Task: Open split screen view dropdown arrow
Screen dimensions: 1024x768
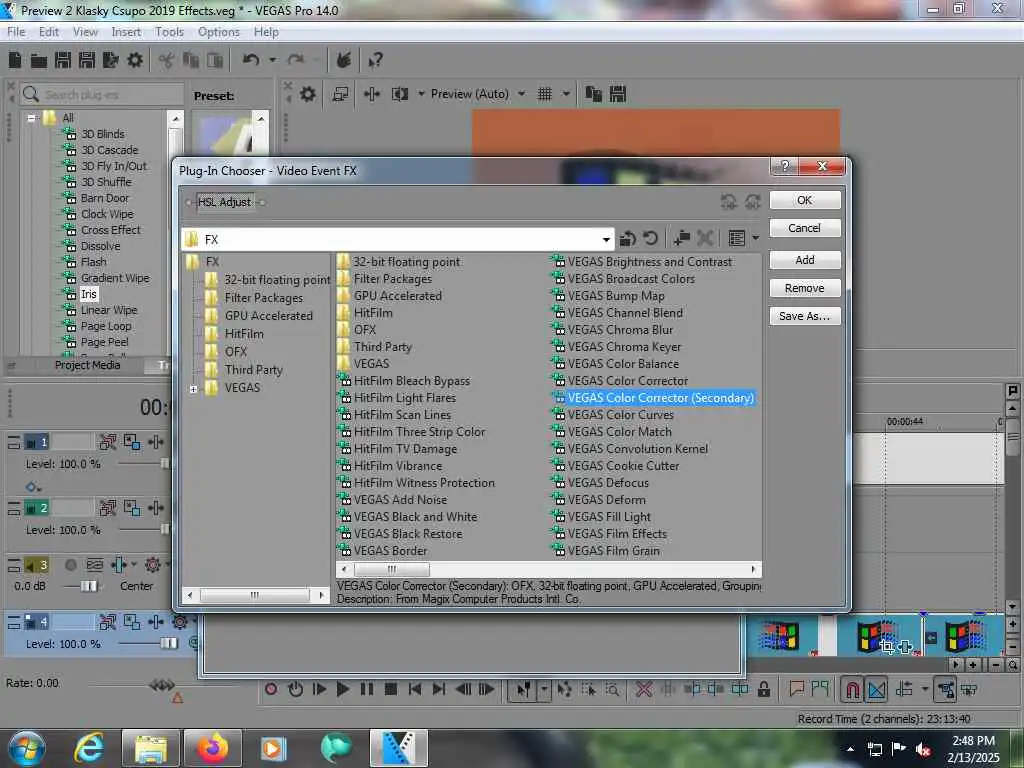Action: (421, 94)
